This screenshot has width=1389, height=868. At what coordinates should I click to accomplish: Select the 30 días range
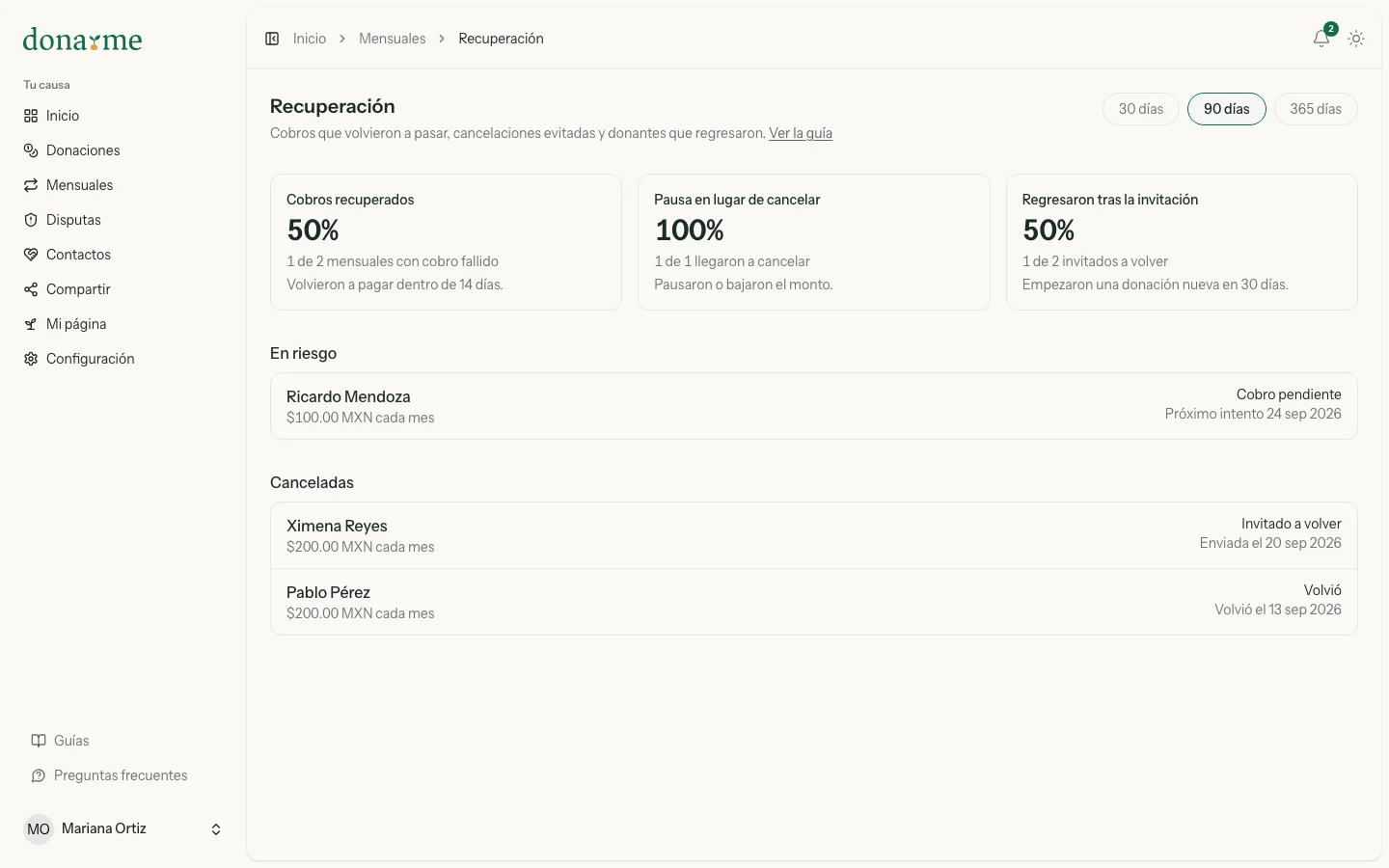pyautogui.click(x=1141, y=109)
